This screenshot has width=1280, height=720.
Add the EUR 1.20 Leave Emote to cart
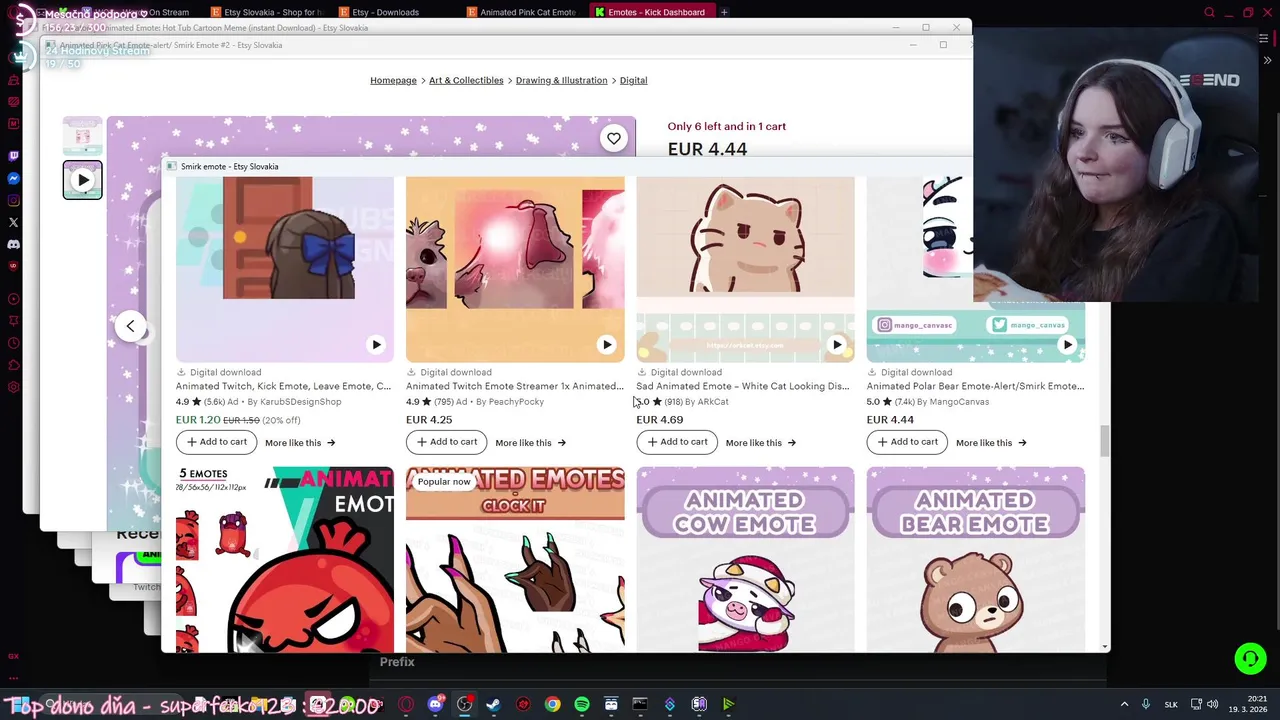coord(216,442)
